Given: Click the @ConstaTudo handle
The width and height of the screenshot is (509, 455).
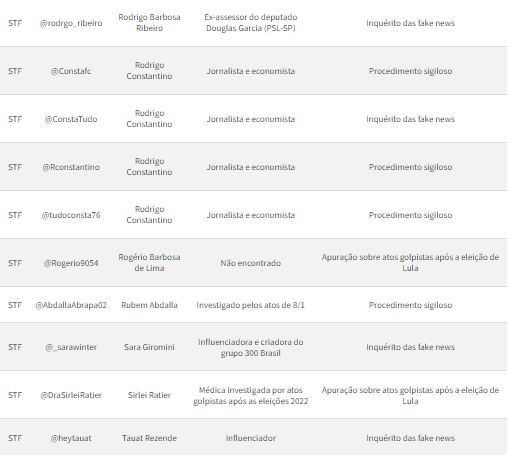Looking at the screenshot, I should pyautogui.click(x=71, y=119).
